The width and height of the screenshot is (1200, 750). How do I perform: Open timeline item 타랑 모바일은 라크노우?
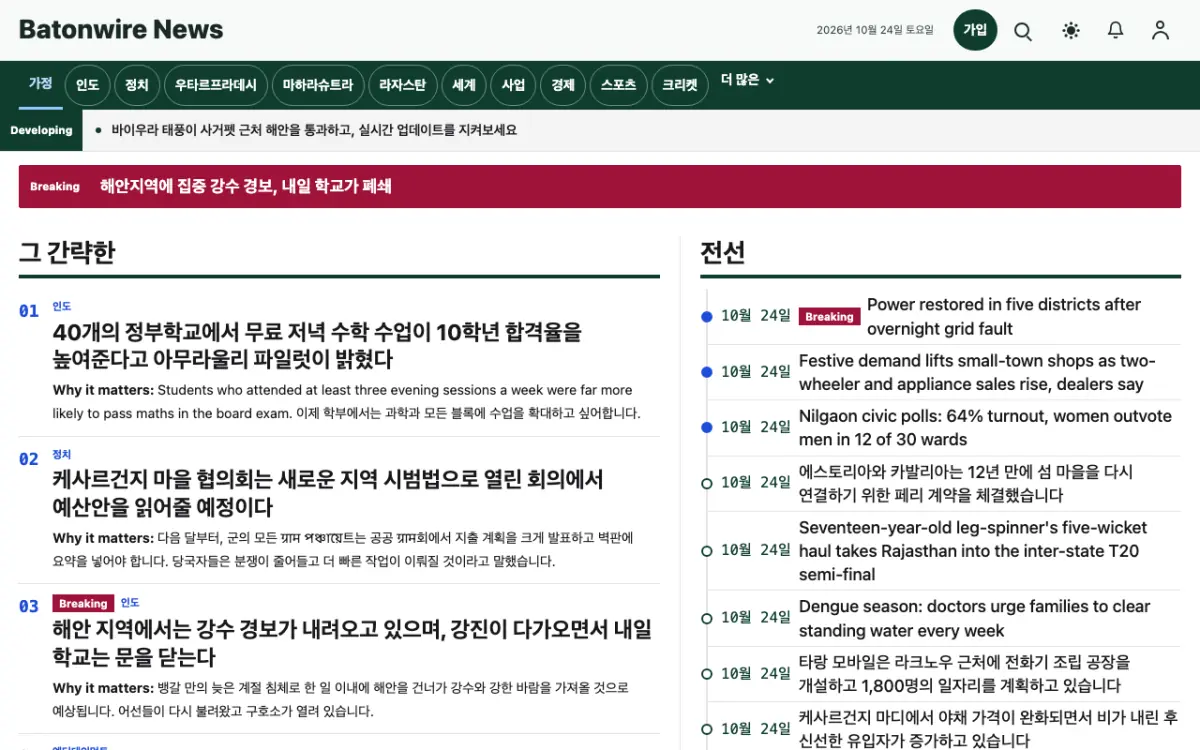coord(964,674)
